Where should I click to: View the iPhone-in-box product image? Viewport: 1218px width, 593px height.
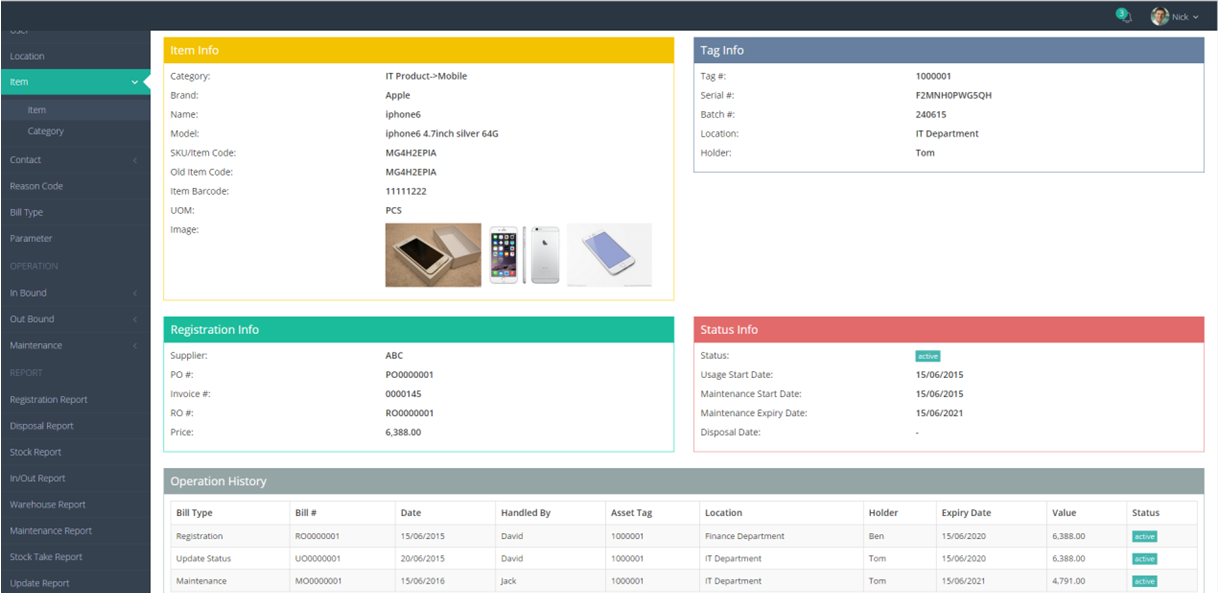pos(433,255)
